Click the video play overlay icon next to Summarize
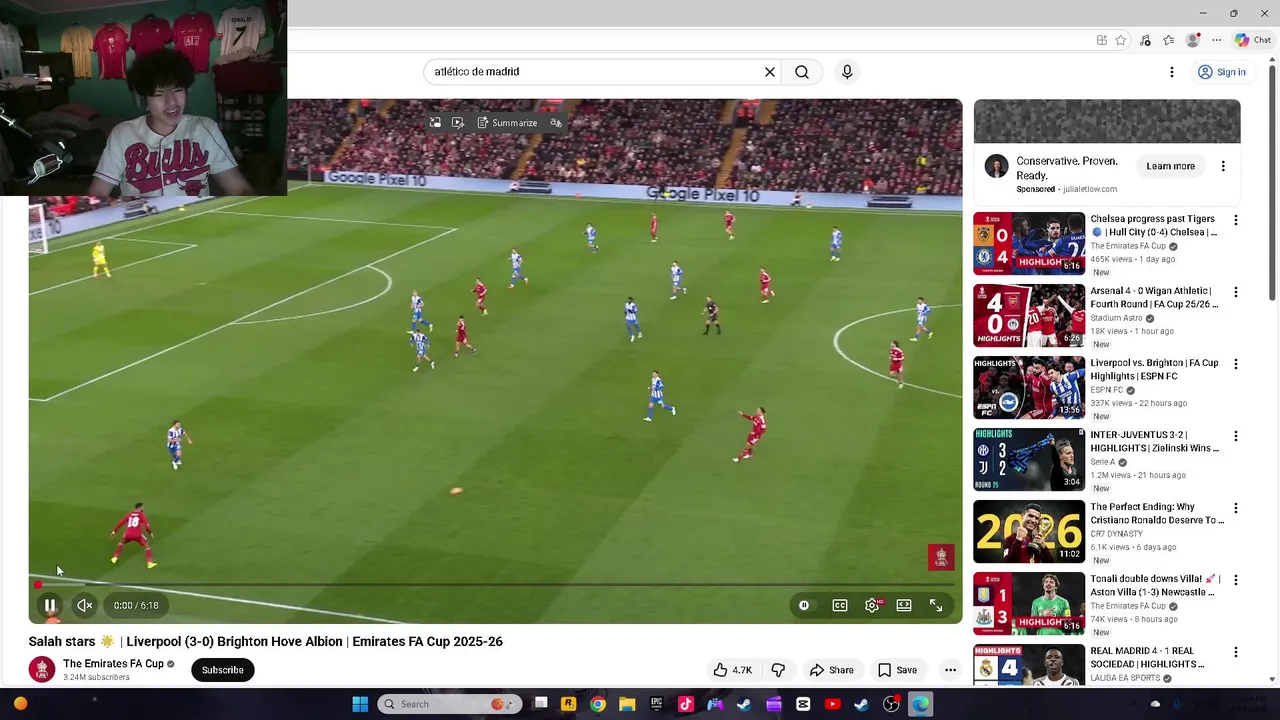 (x=458, y=123)
